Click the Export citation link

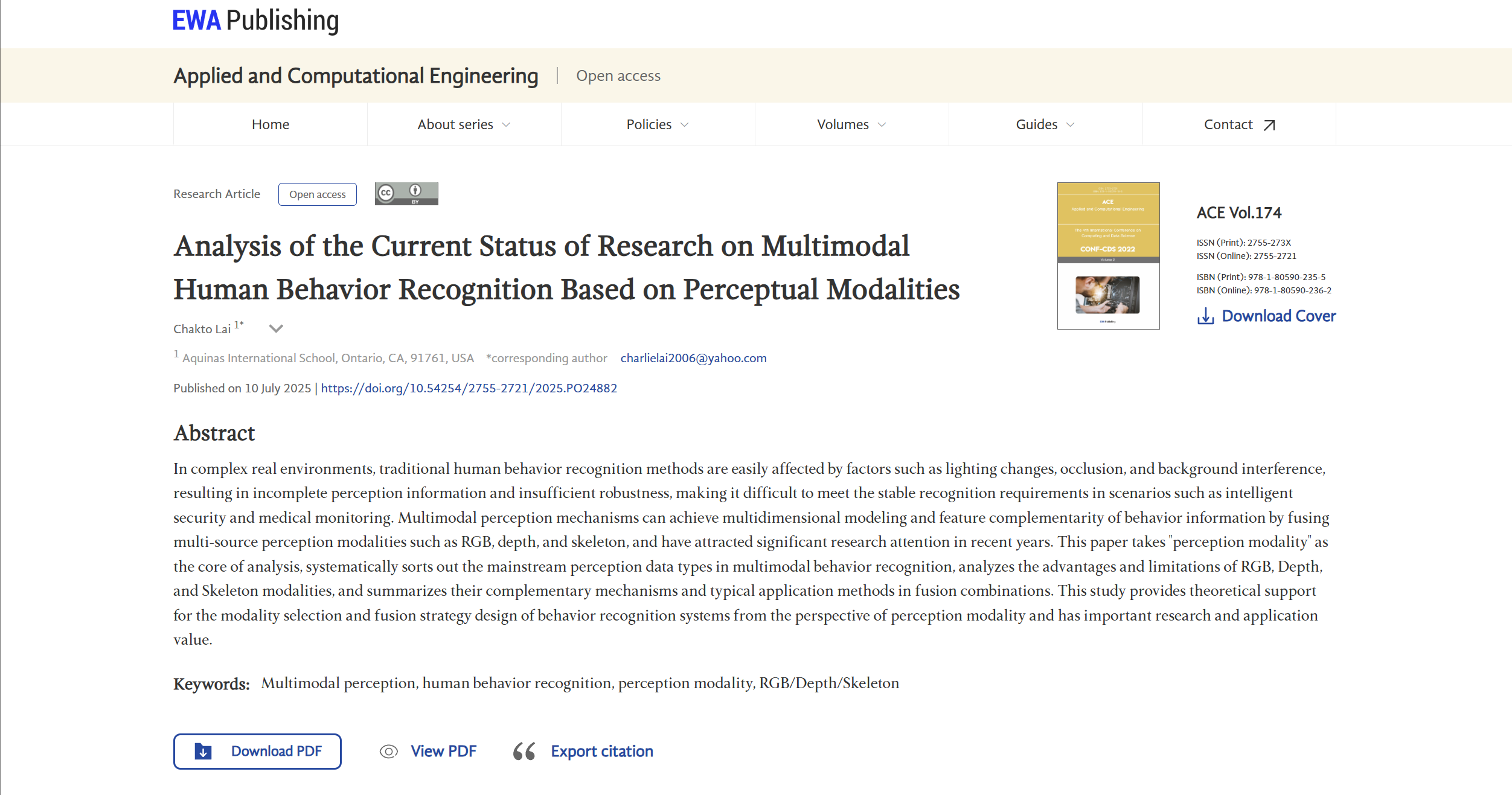[x=601, y=752]
